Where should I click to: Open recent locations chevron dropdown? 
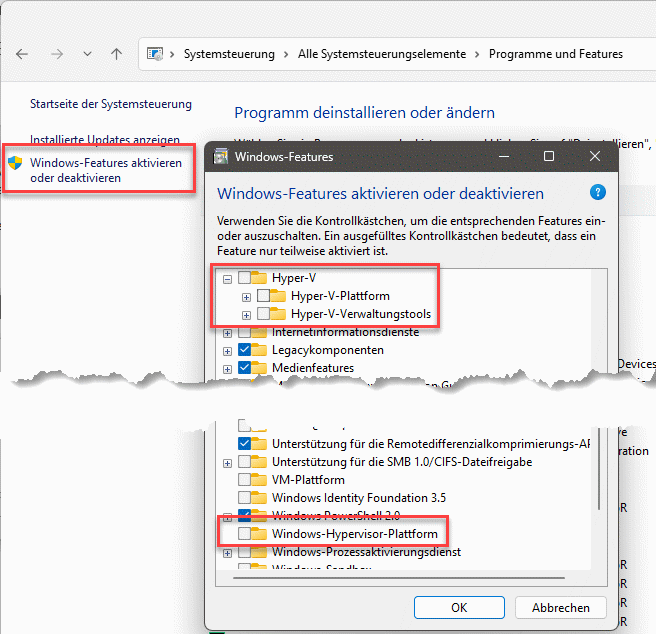pyautogui.click(x=87, y=54)
